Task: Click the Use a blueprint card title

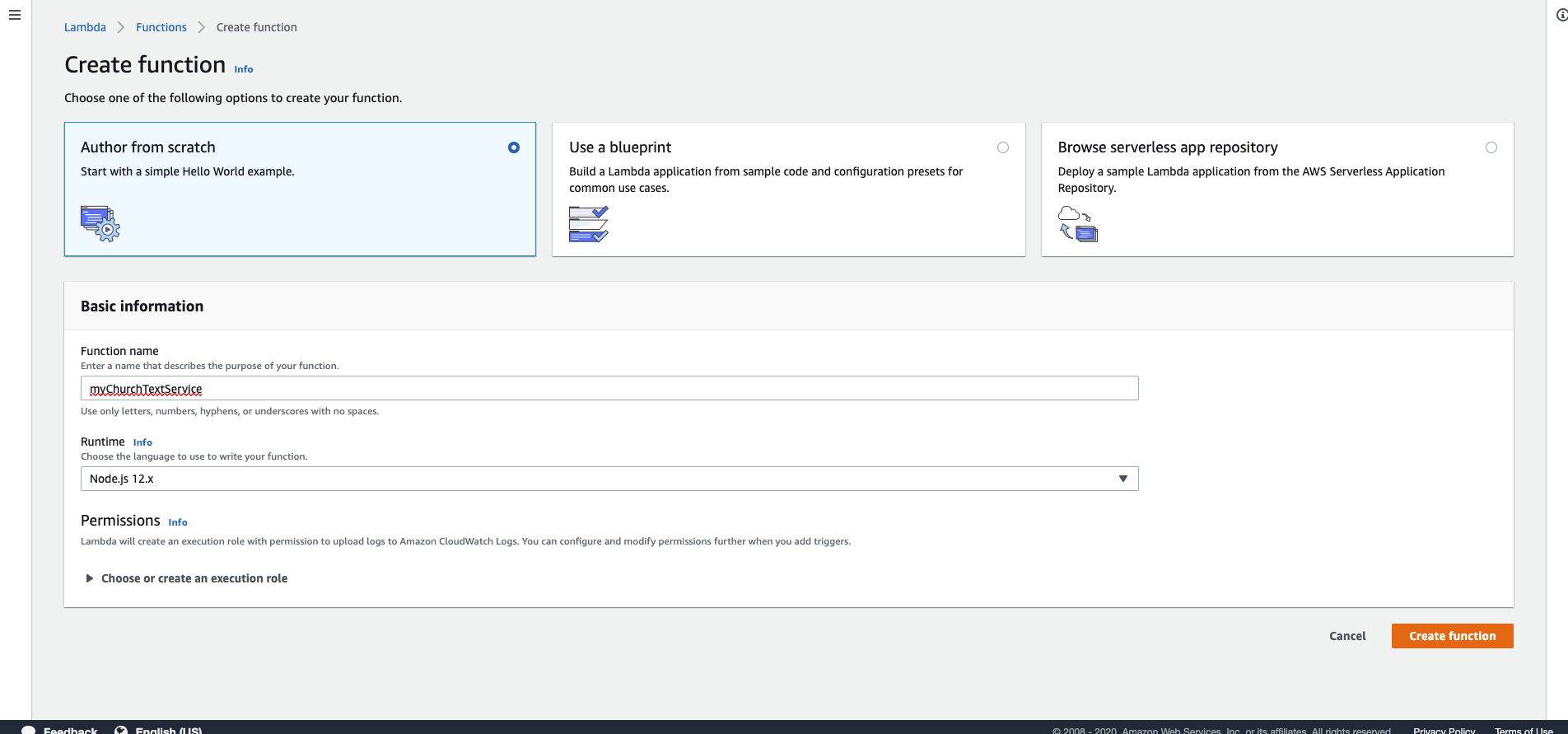Action: pyautogui.click(x=620, y=147)
